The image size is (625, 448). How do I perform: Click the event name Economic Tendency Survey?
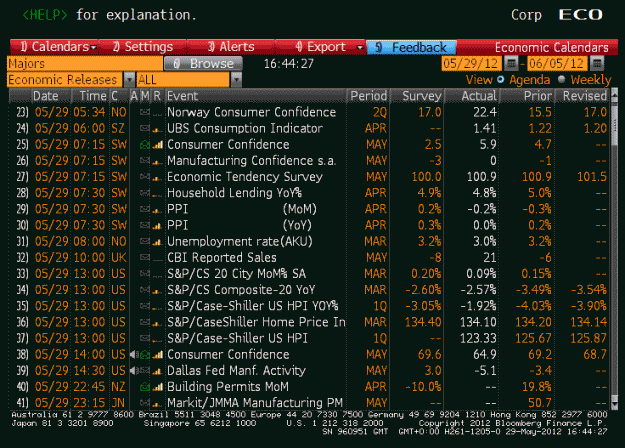245,177
